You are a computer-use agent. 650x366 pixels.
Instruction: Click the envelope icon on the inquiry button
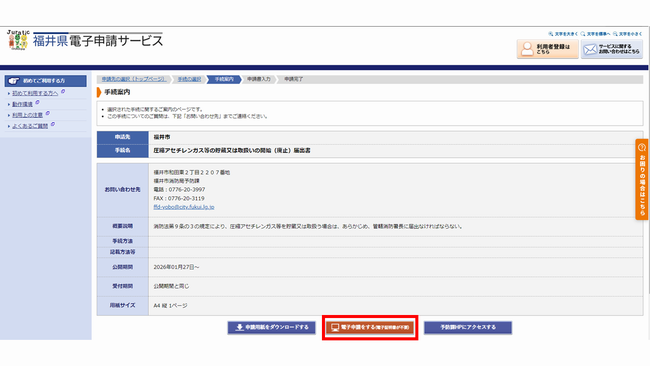[x=590, y=50]
